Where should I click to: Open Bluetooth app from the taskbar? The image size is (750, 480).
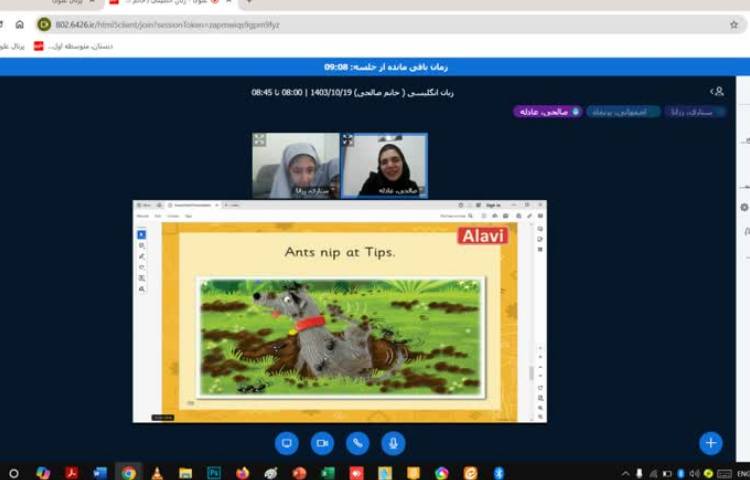(x=498, y=473)
